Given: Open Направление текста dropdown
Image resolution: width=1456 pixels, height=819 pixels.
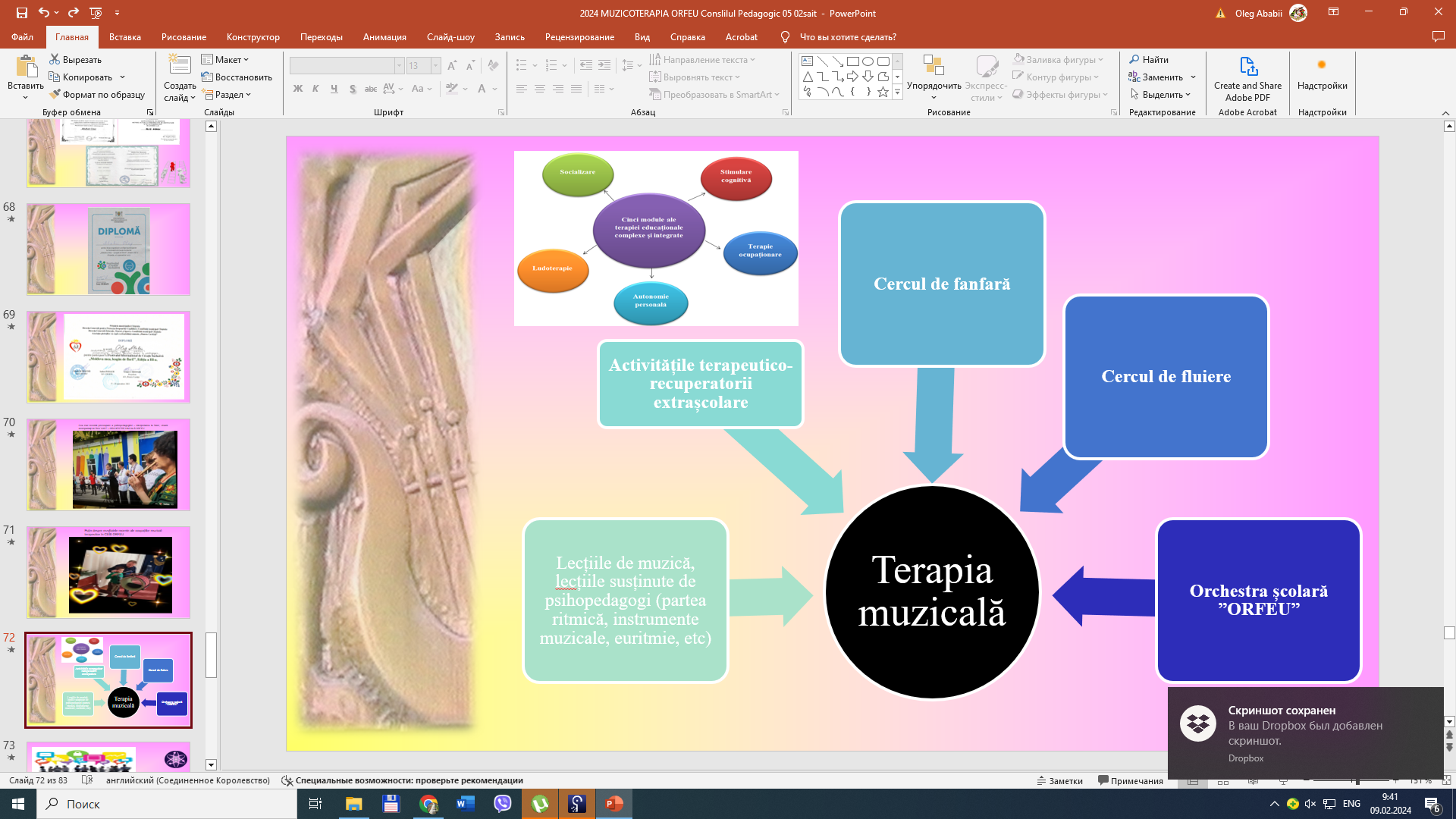Looking at the screenshot, I should [x=702, y=60].
